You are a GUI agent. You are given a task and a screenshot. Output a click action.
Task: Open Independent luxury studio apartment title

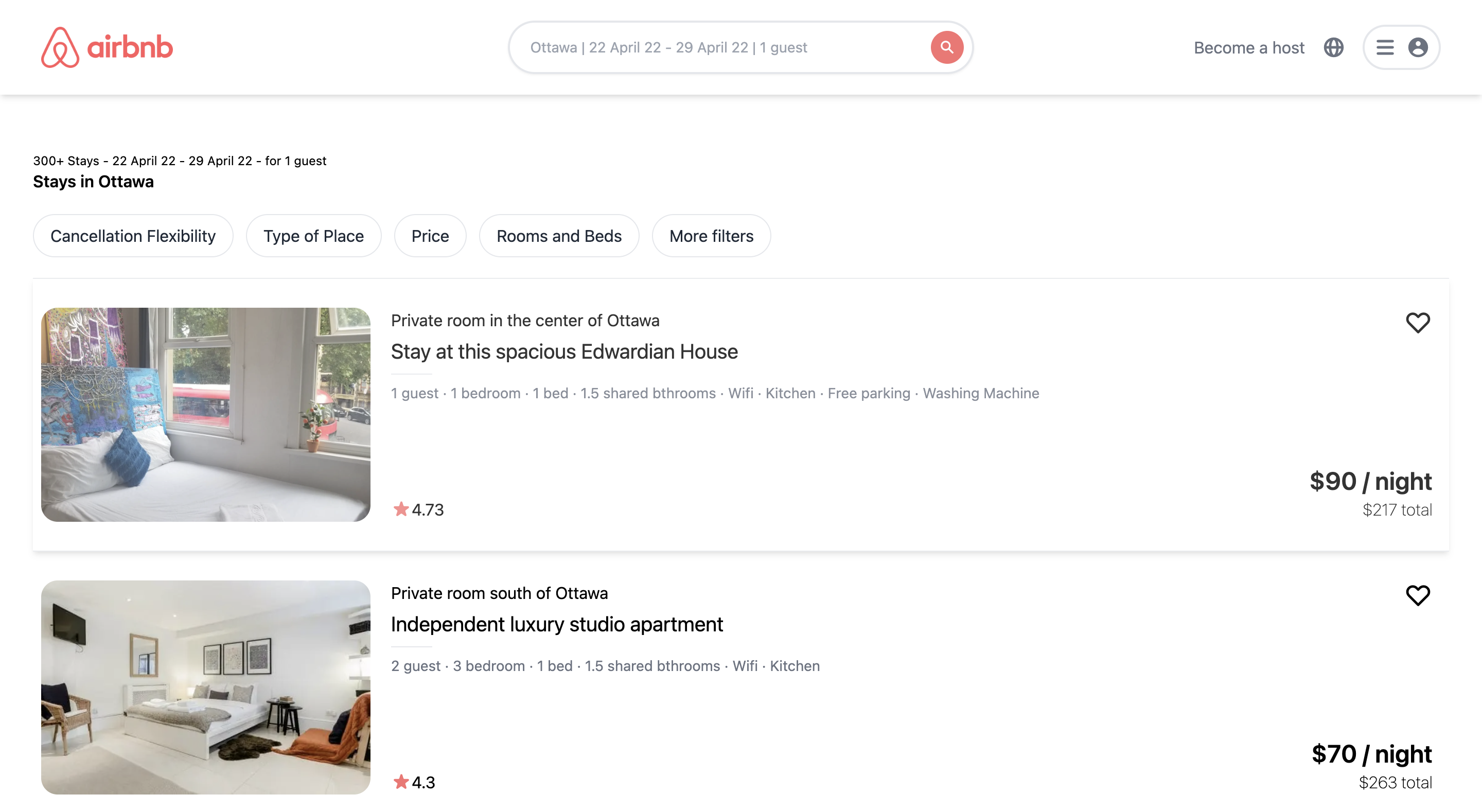(x=556, y=624)
